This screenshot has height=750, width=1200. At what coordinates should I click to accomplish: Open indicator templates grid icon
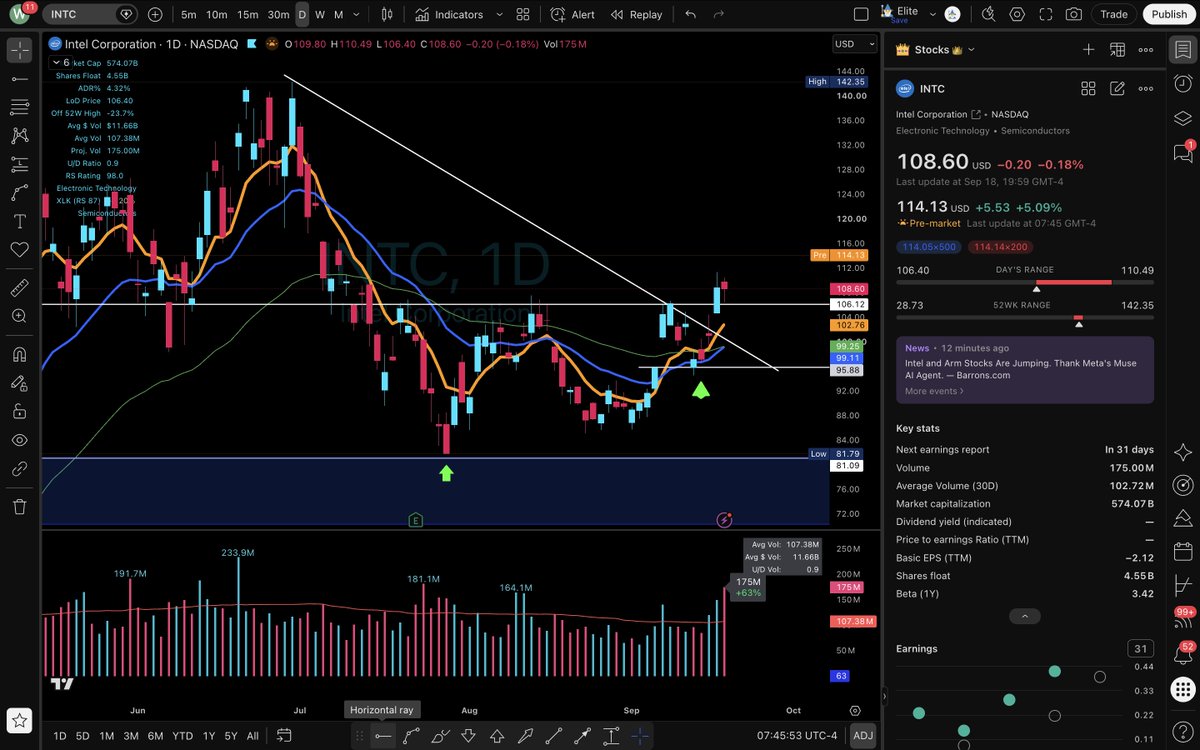click(x=522, y=14)
